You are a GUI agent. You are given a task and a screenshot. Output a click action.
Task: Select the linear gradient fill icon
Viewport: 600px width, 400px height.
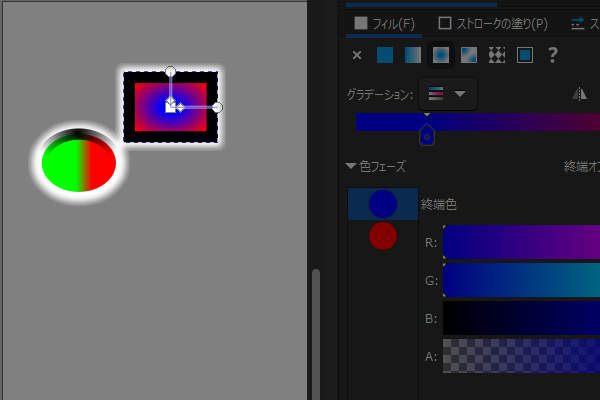(413, 55)
